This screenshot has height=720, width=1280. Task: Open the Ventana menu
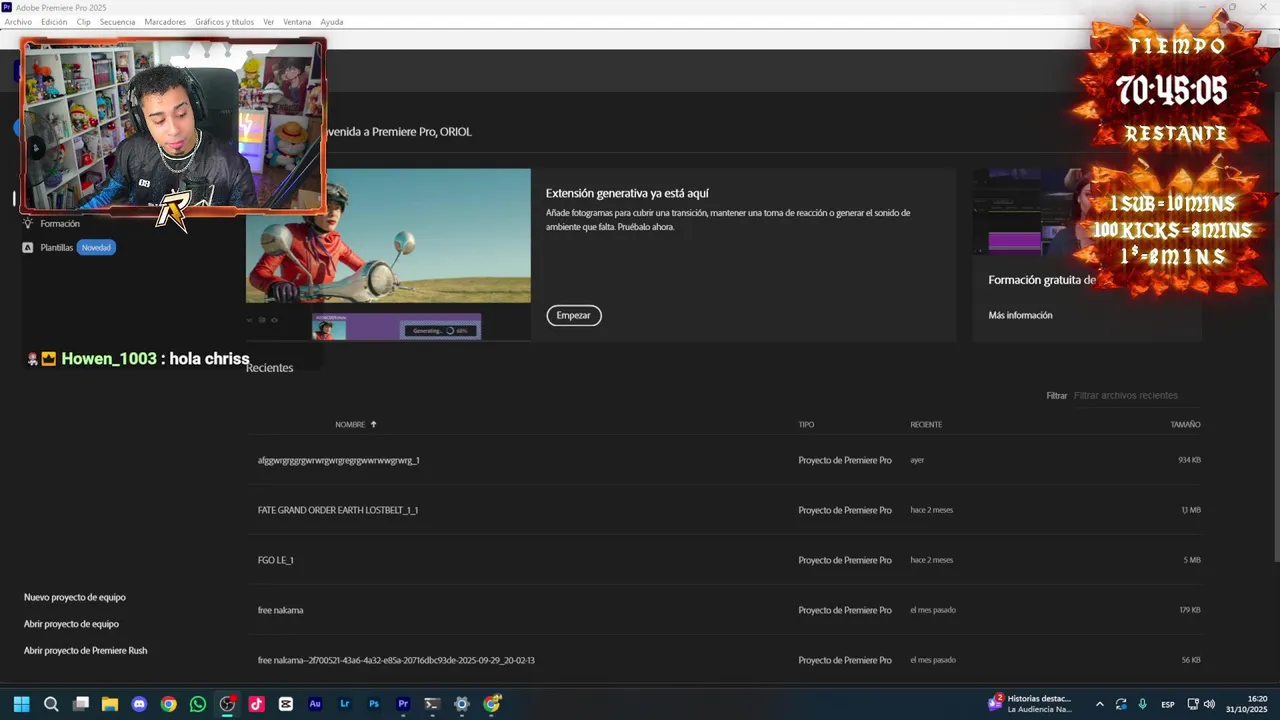[x=297, y=22]
